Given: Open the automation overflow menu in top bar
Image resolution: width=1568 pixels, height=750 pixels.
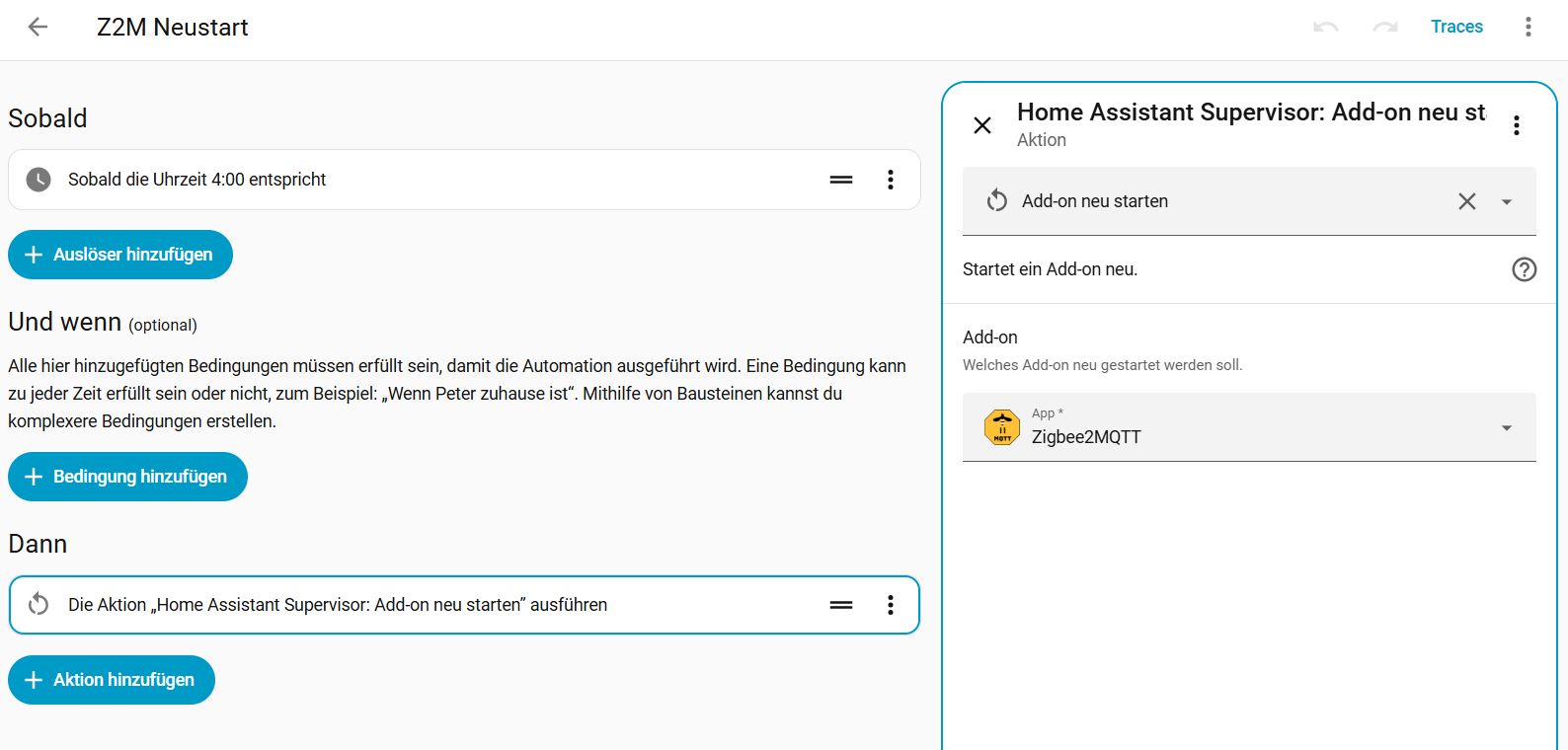Looking at the screenshot, I should (1528, 27).
